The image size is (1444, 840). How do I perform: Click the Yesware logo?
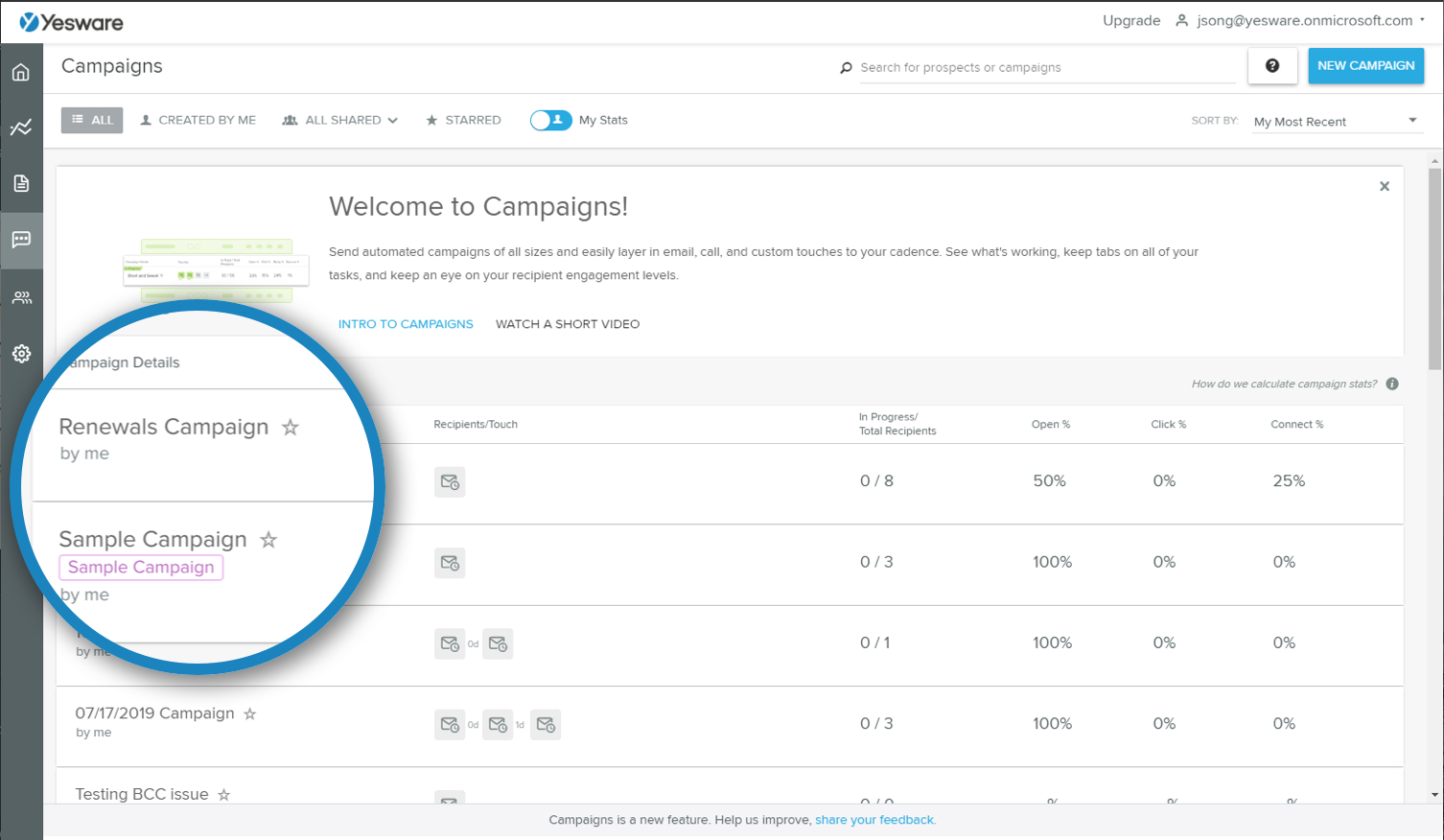tap(72, 21)
